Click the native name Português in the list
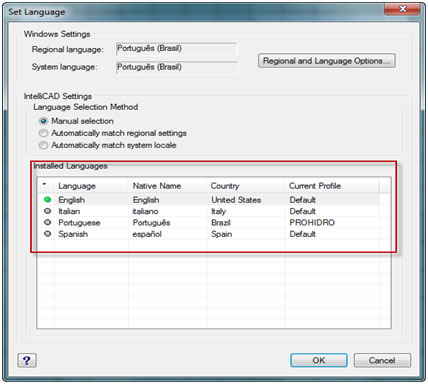Viewport: 428px width, 384px height. pos(151,223)
